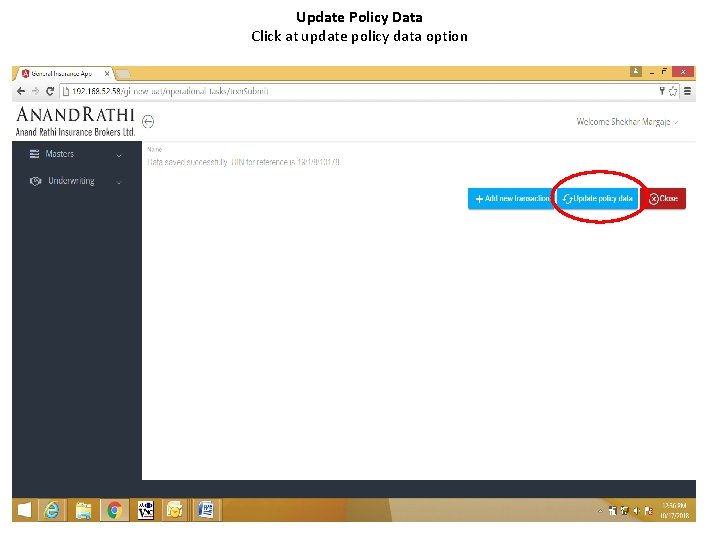The width and height of the screenshot is (720, 540).
Task: Show hidden tray icons arrow
Action: click(600, 511)
